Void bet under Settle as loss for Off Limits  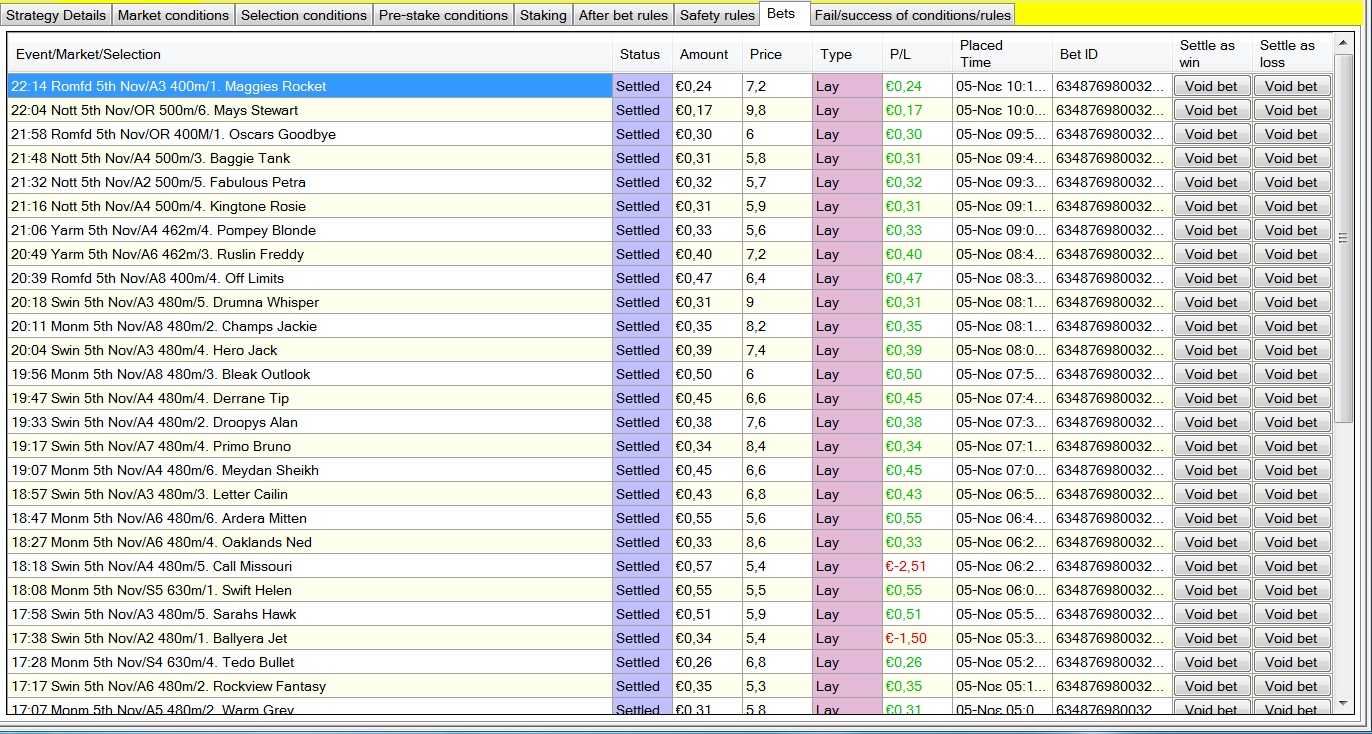[1291, 278]
